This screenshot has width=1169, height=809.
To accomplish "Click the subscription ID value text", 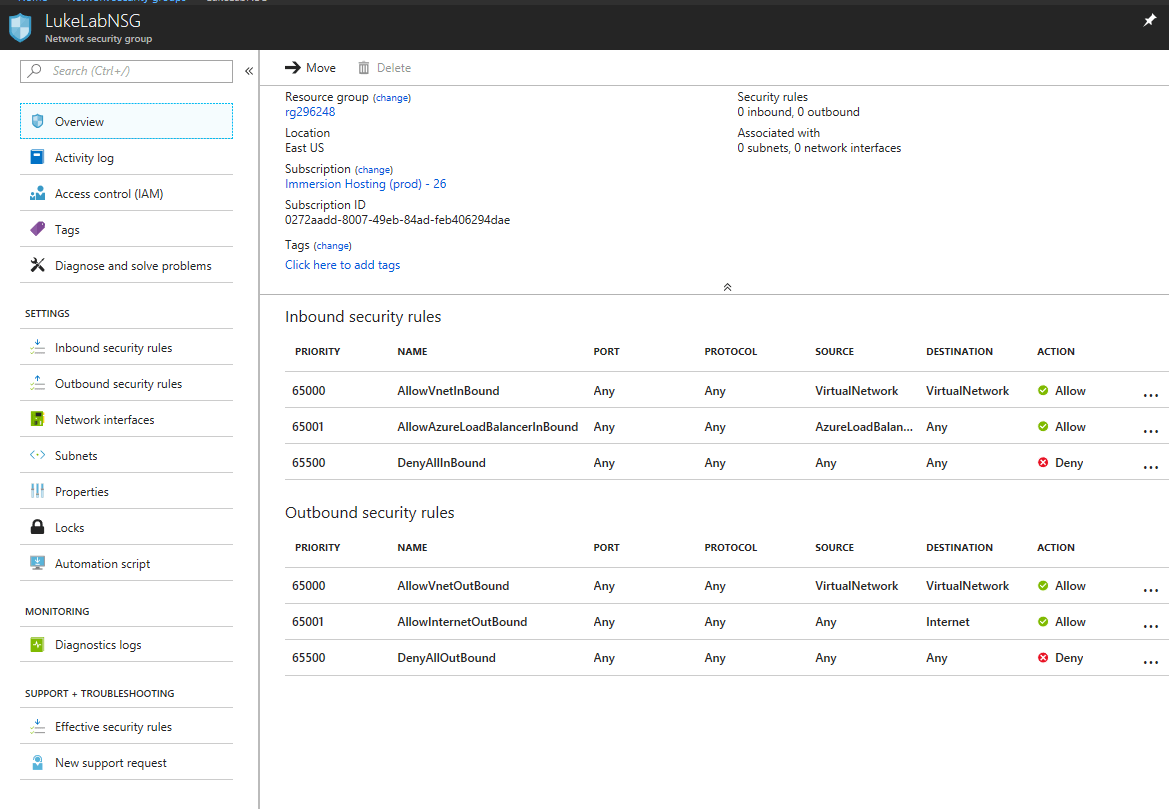I will point(397,220).
